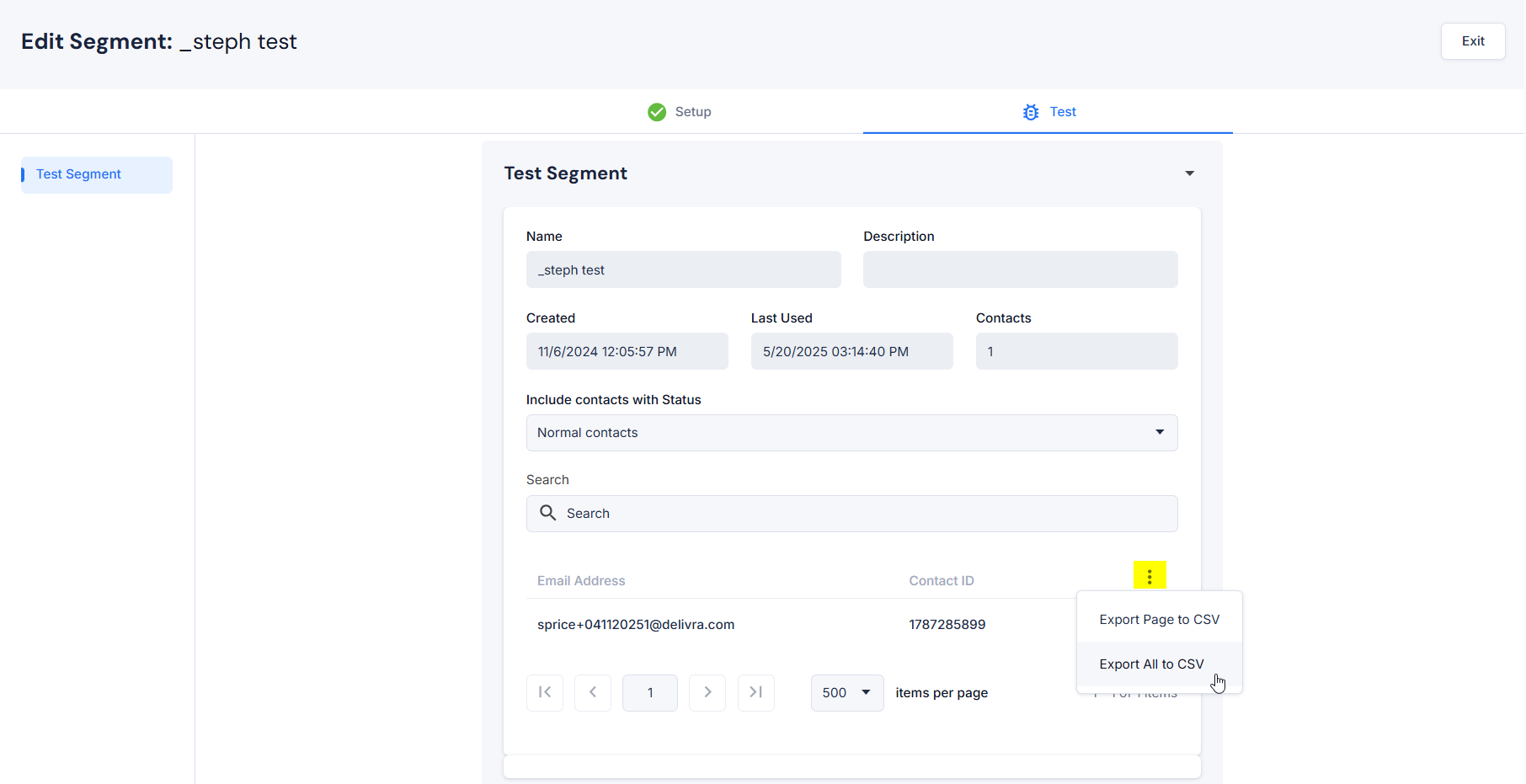Choose Export Page to CSV
This screenshot has width=1526, height=784.
click(1159, 620)
